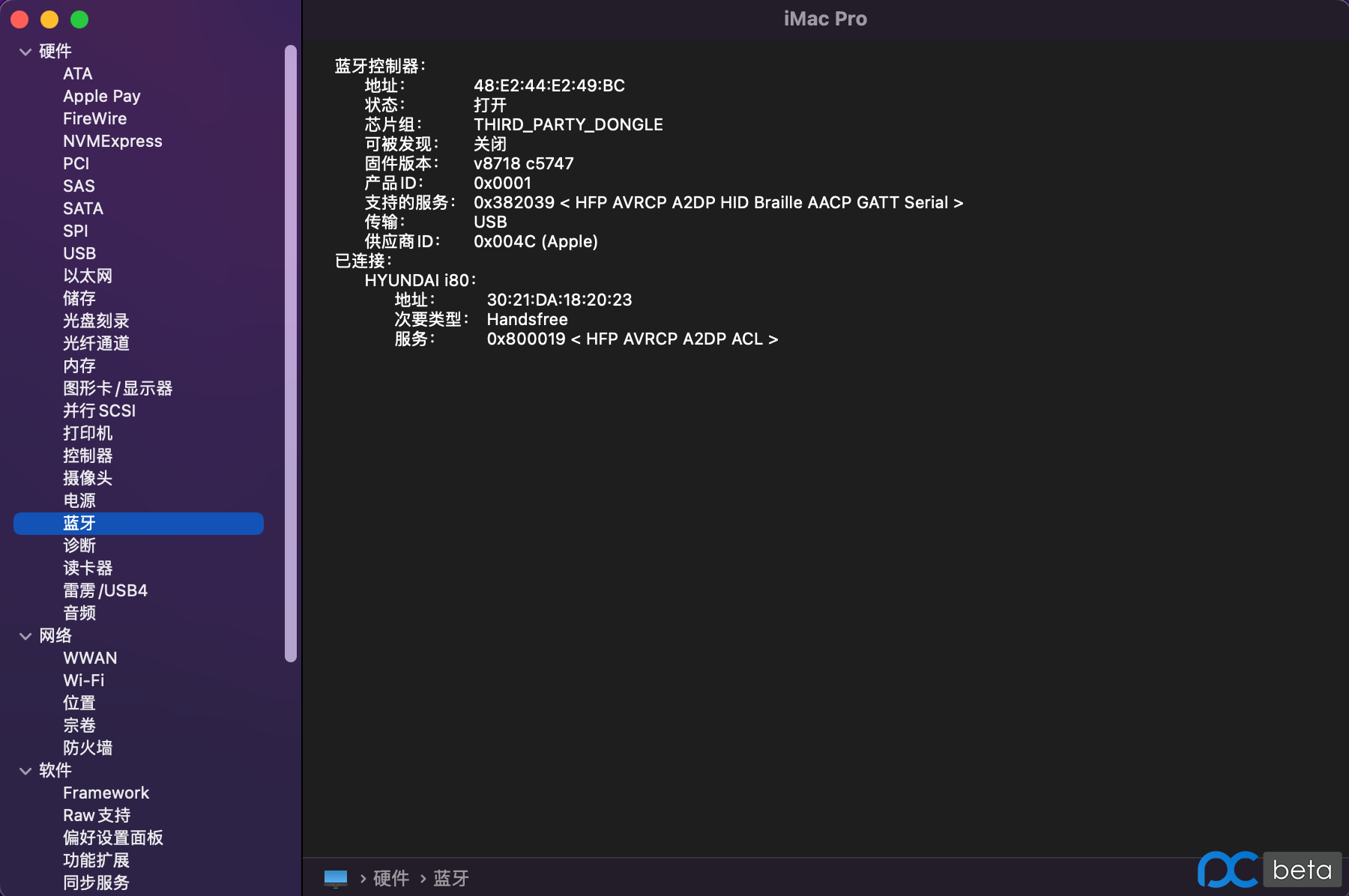Select 图形卡/显示器 in the sidebar

click(118, 388)
